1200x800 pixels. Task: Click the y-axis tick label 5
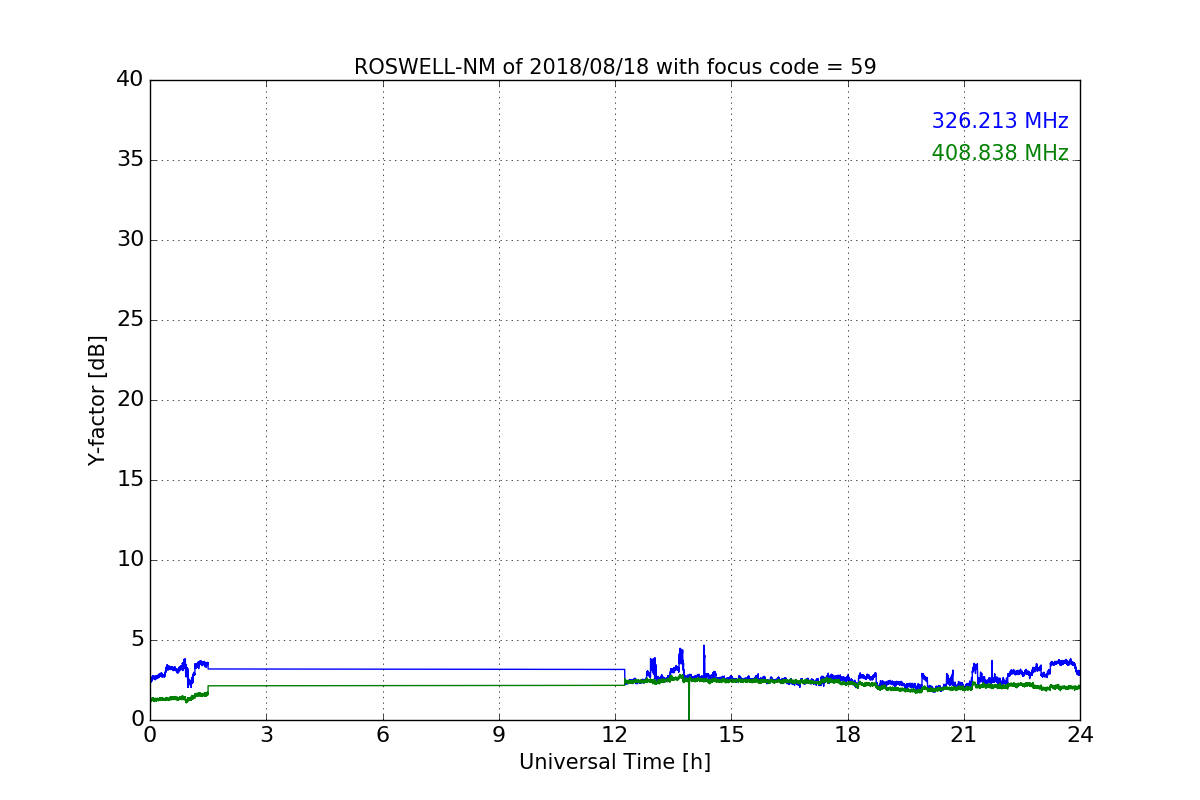[137, 639]
